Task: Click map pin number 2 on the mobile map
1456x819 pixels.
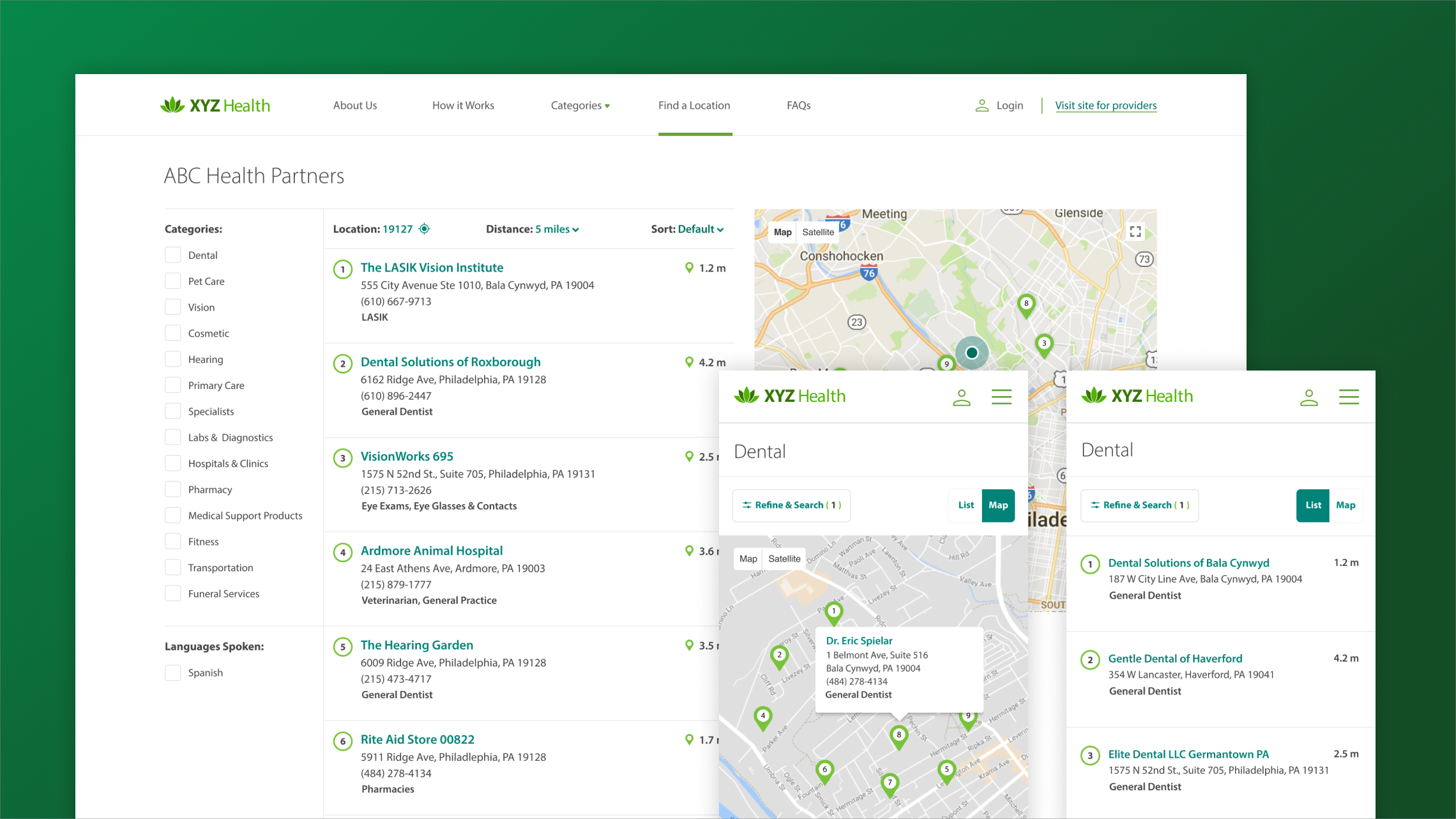Action: pos(779,655)
